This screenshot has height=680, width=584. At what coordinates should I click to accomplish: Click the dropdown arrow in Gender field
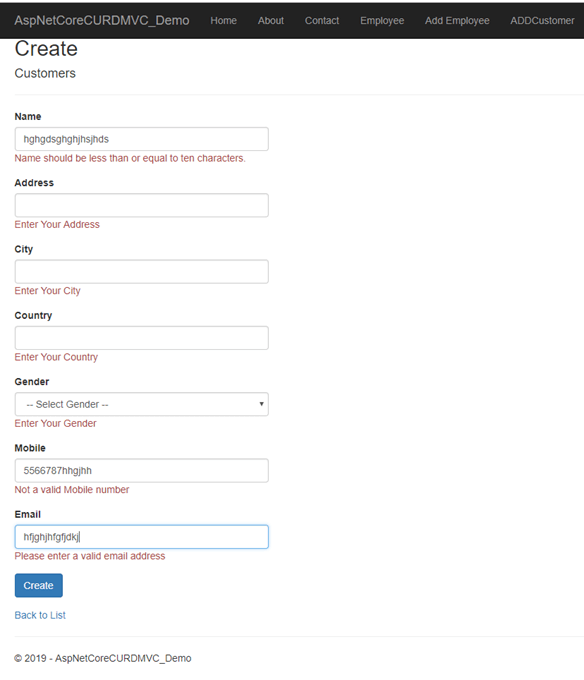pos(261,404)
